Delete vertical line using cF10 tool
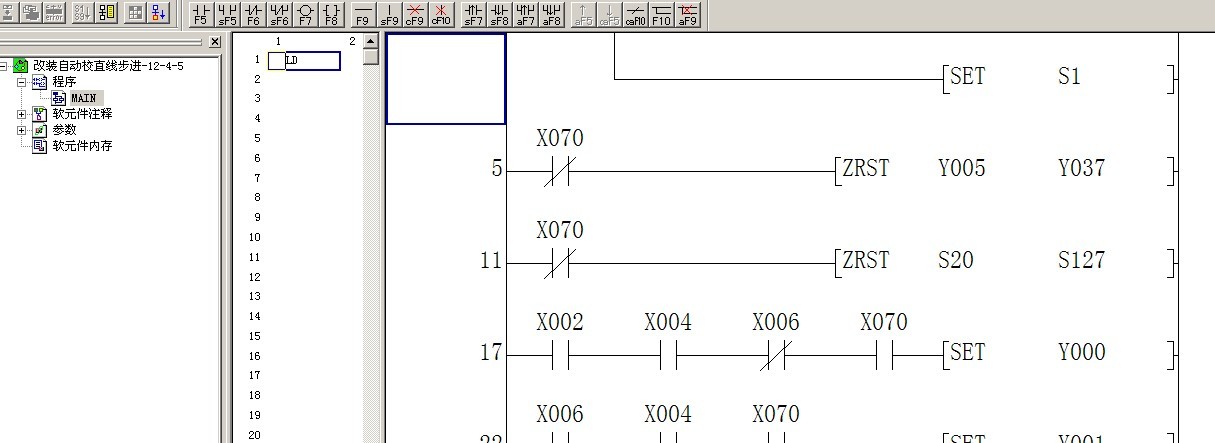This screenshot has height=443, width=1215. pyautogui.click(x=441, y=14)
